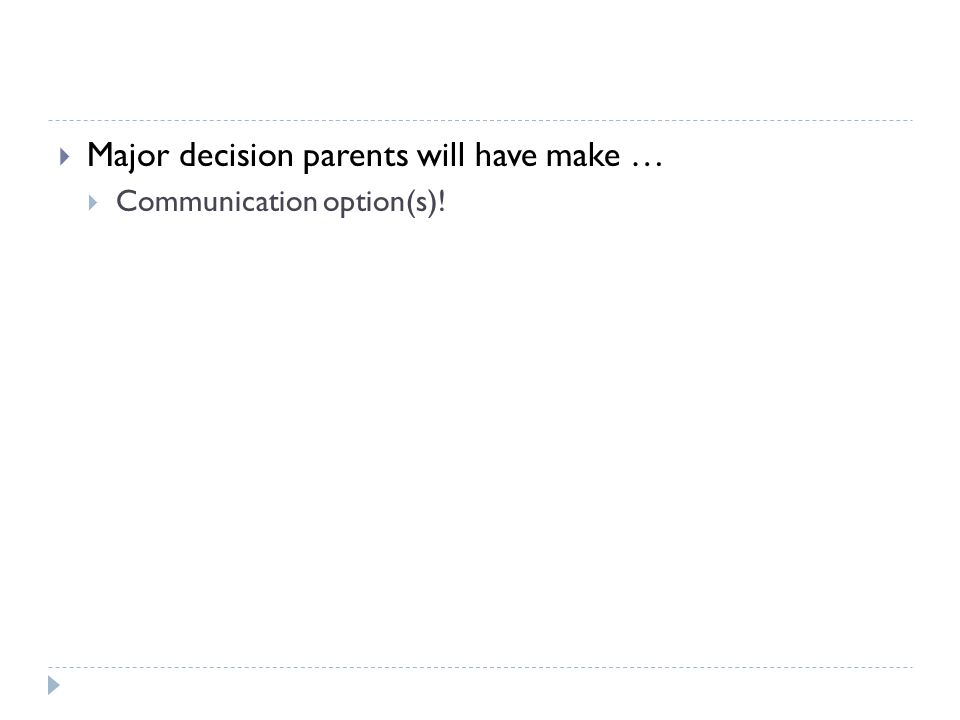The image size is (960, 720).
Task: Click the bottom dashed divider line
Action: (x=480, y=667)
